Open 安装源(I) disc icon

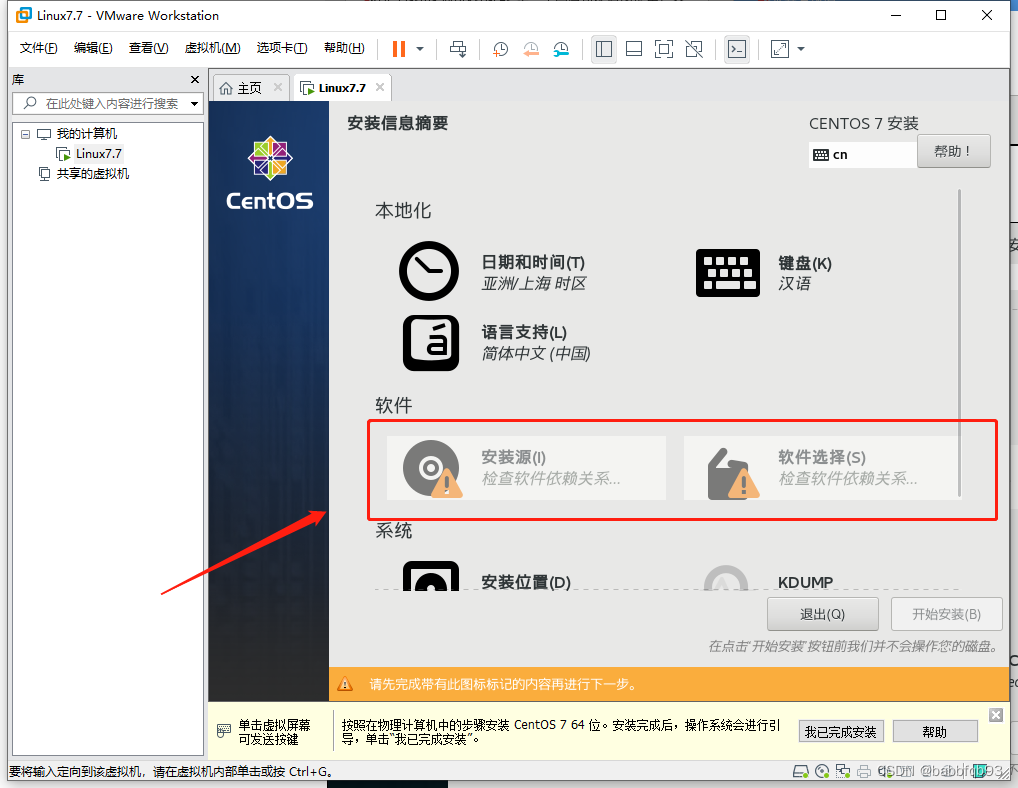431,469
